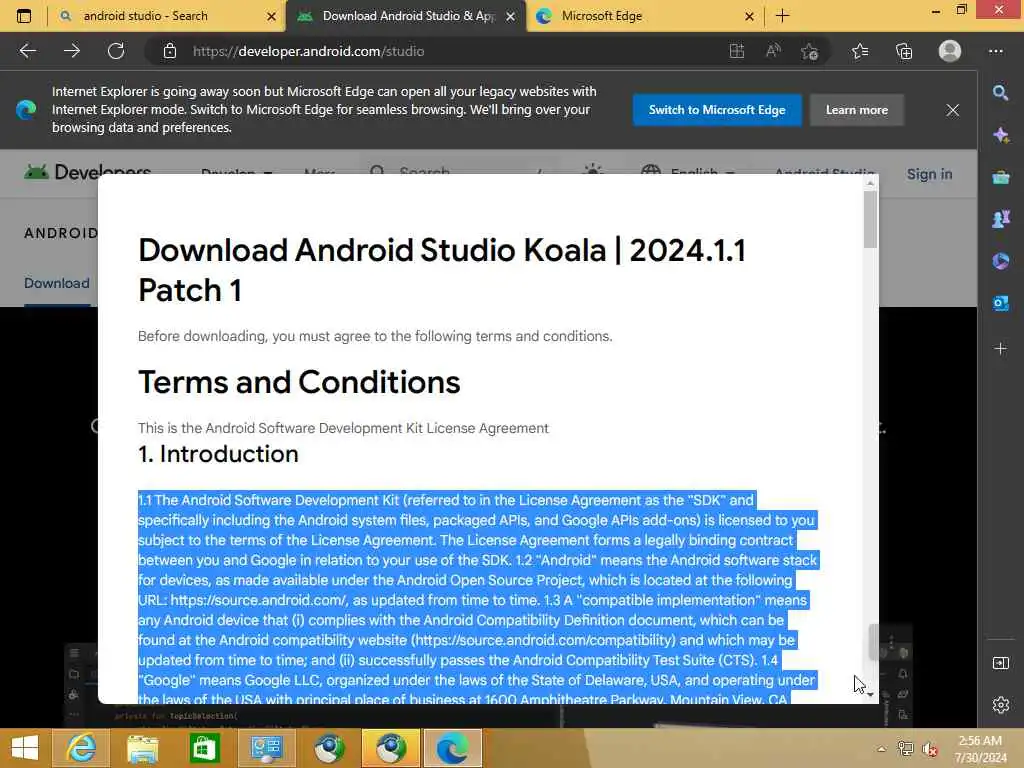Open File Explorer from taskbar
Screen dimensions: 1024x768
pos(143,748)
